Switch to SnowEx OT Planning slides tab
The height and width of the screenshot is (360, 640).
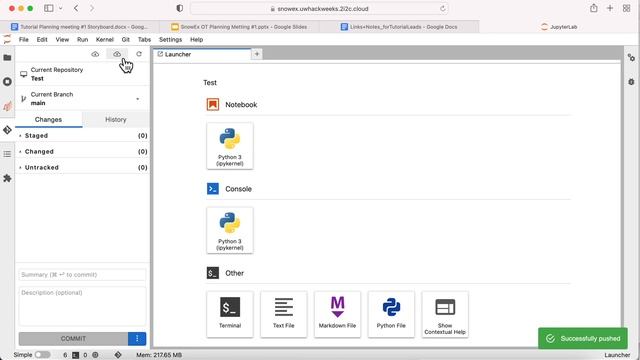tap(240, 27)
